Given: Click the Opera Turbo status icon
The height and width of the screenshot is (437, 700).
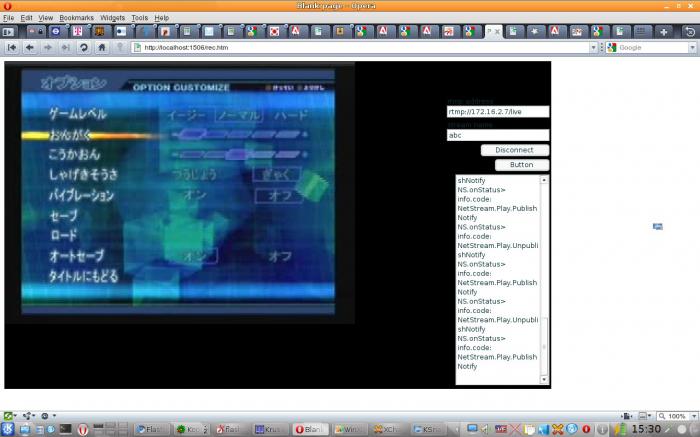Looking at the screenshot, I should click(x=45, y=416).
